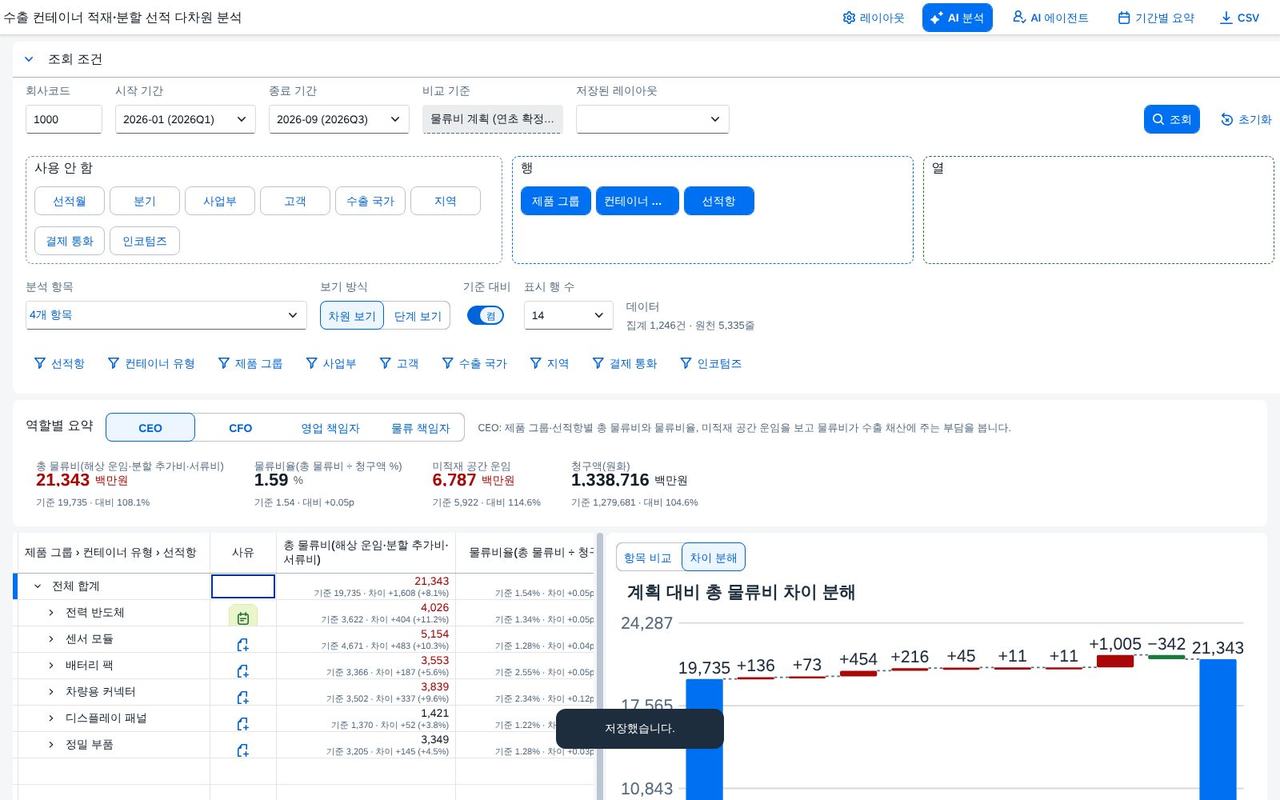Collapse the 전체 합계 row
The image size is (1280, 800).
(38, 586)
